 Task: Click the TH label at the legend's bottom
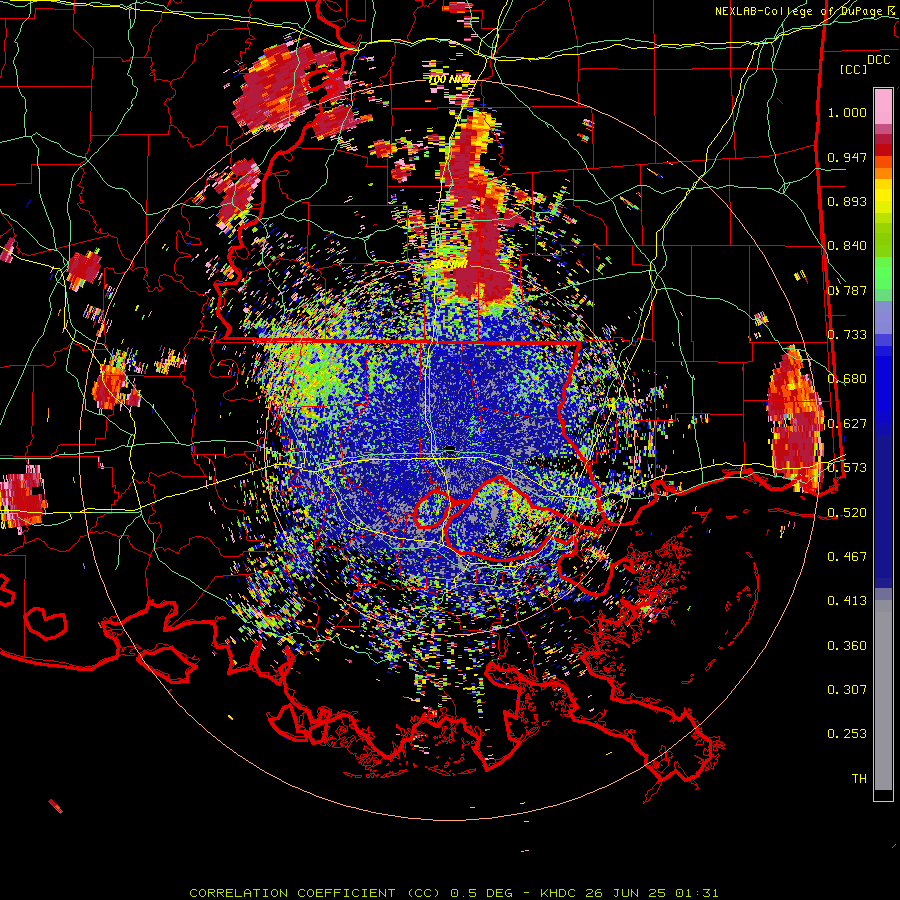point(859,779)
